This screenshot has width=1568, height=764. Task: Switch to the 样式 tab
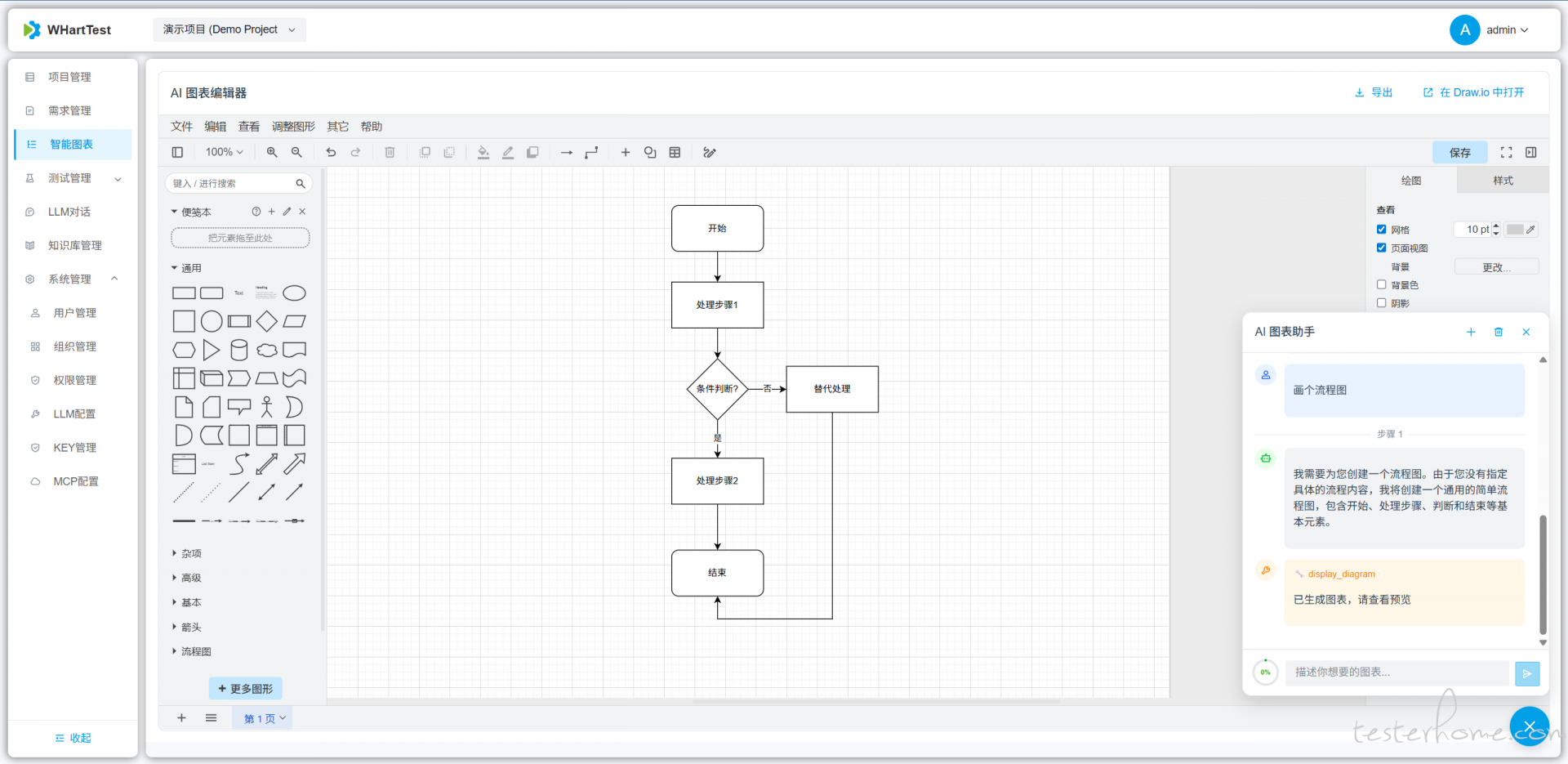click(x=1503, y=181)
